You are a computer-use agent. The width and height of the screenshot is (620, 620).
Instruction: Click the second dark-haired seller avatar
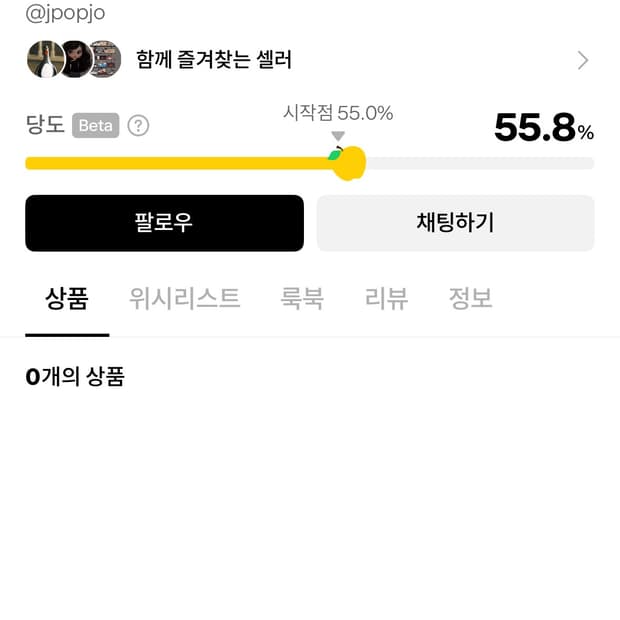click(75, 60)
